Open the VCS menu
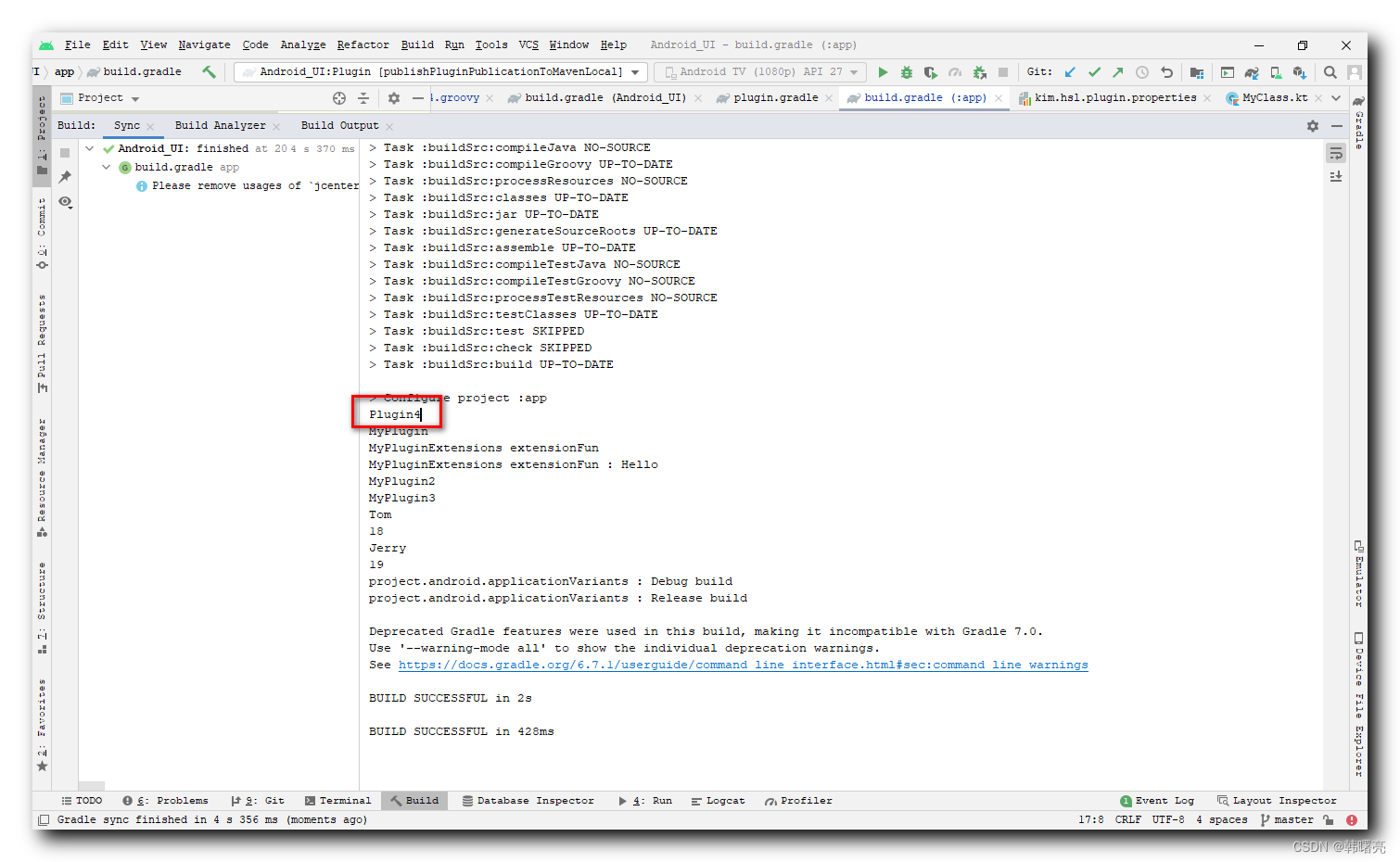Image resolution: width=1400 pixels, height=862 pixels. tap(528, 44)
